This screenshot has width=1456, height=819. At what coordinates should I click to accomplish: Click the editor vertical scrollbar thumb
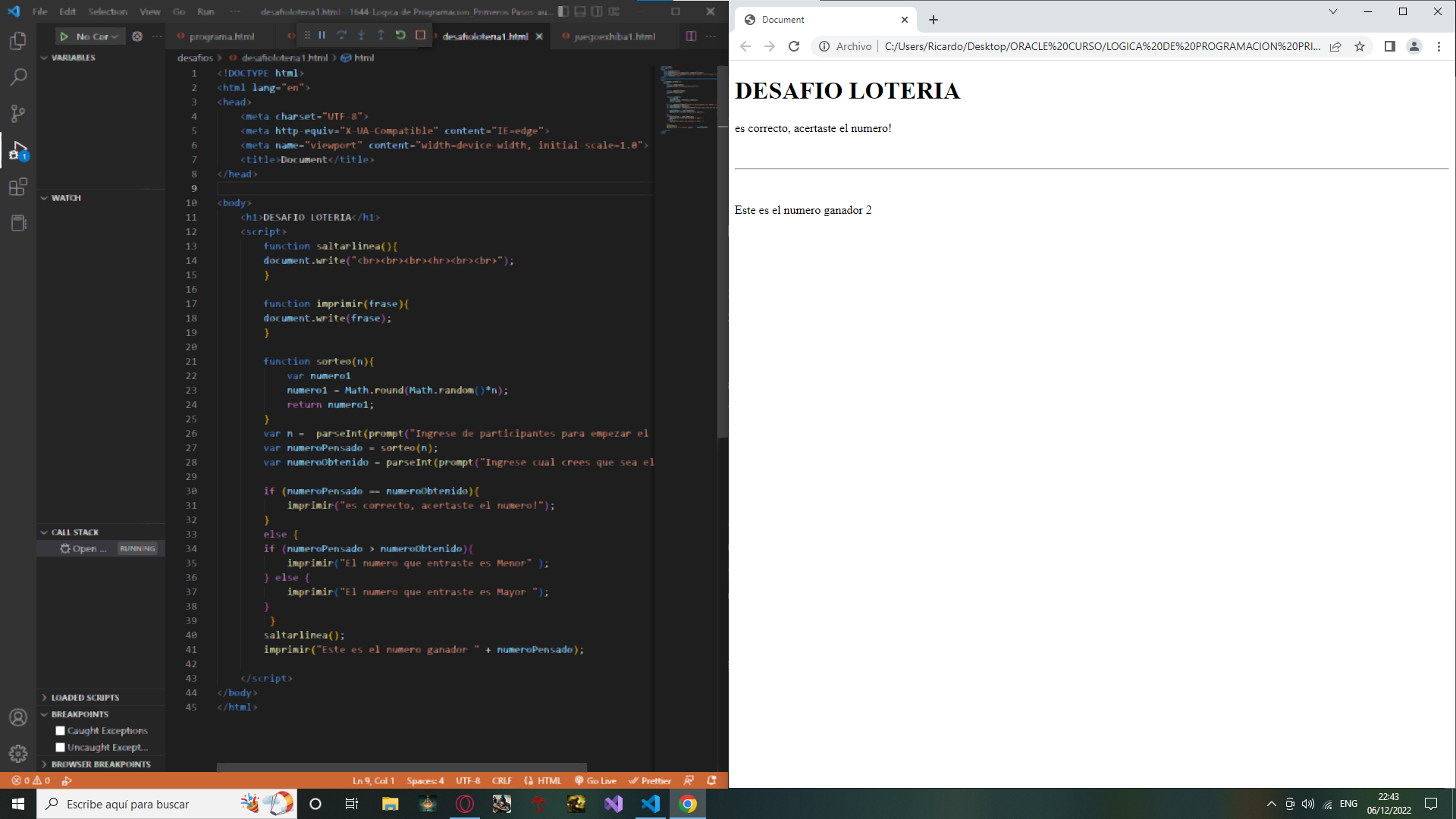[x=723, y=250]
